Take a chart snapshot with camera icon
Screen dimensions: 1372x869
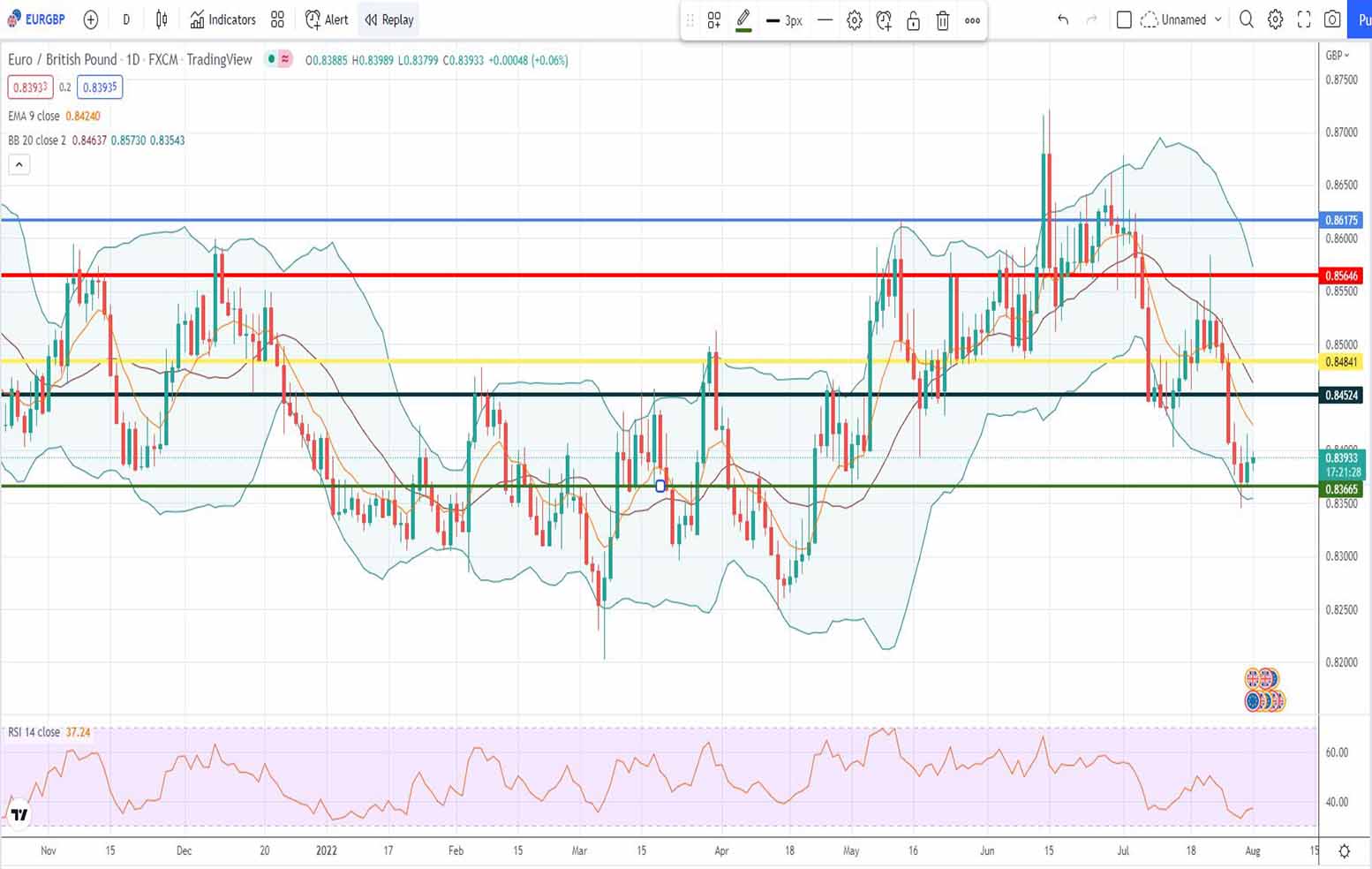[1332, 19]
